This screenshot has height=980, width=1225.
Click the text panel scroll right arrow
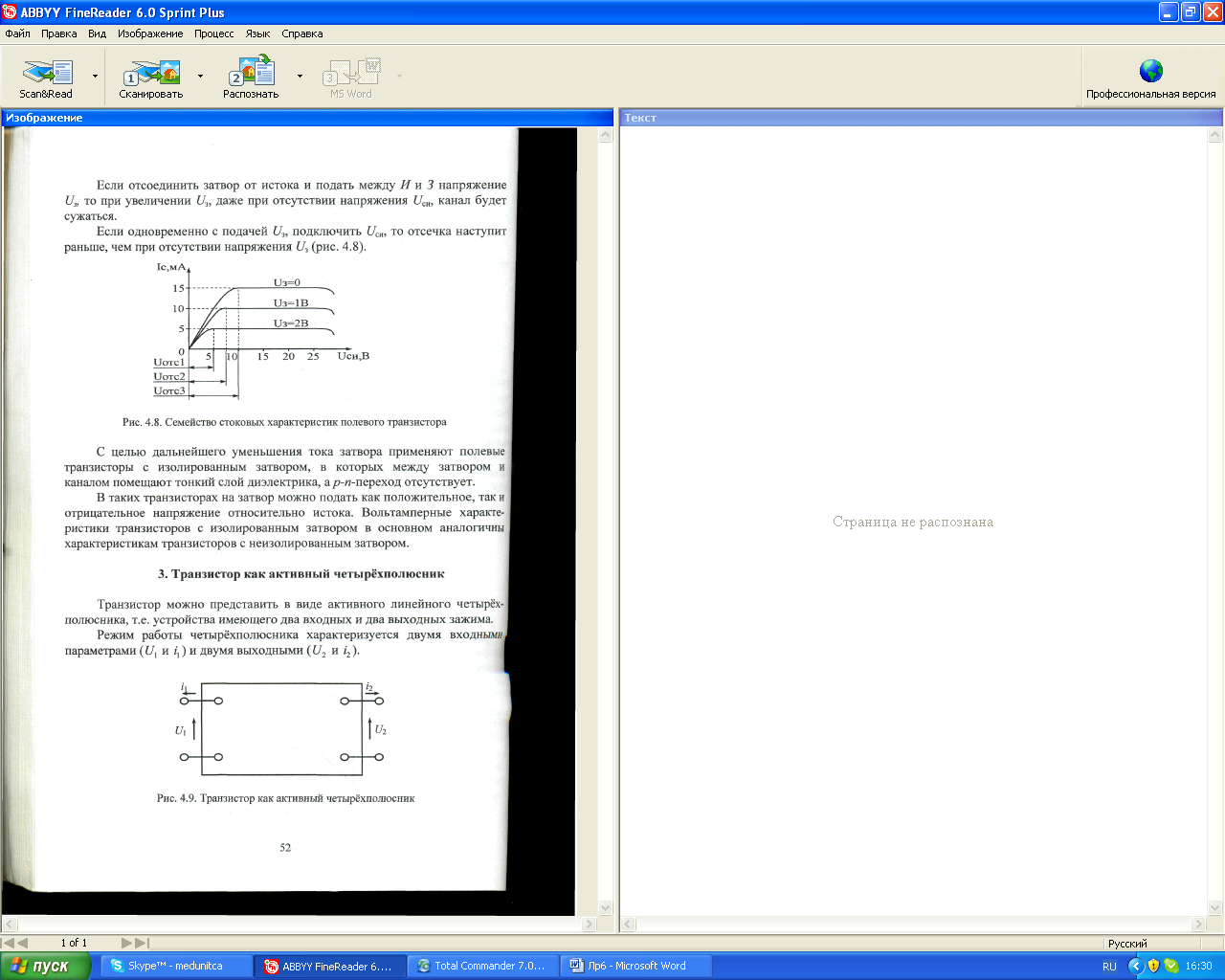[x=1198, y=924]
